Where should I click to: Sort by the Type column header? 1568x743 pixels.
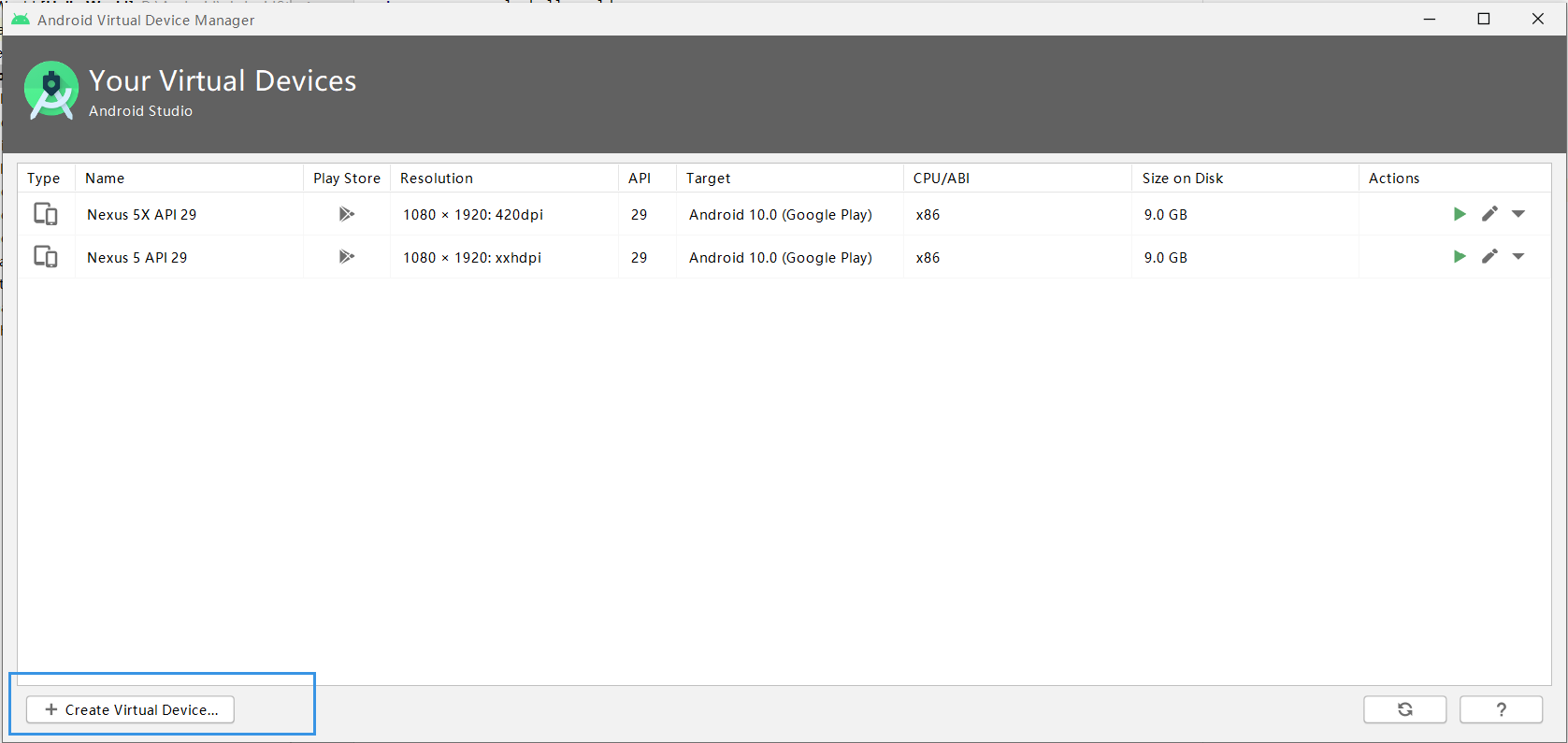coord(44,179)
